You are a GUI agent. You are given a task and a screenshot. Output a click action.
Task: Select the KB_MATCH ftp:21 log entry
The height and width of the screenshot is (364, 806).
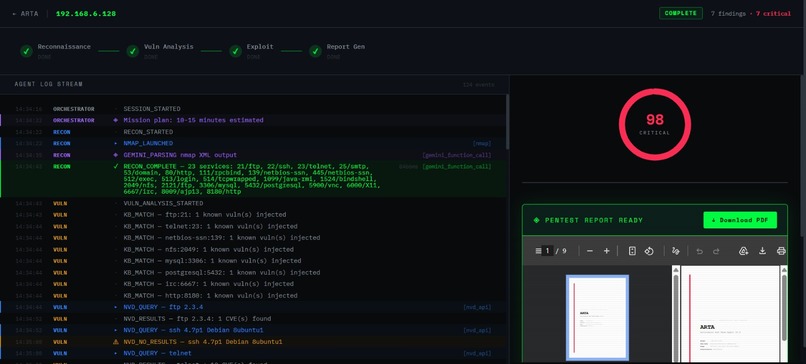[x=253, y=214]
